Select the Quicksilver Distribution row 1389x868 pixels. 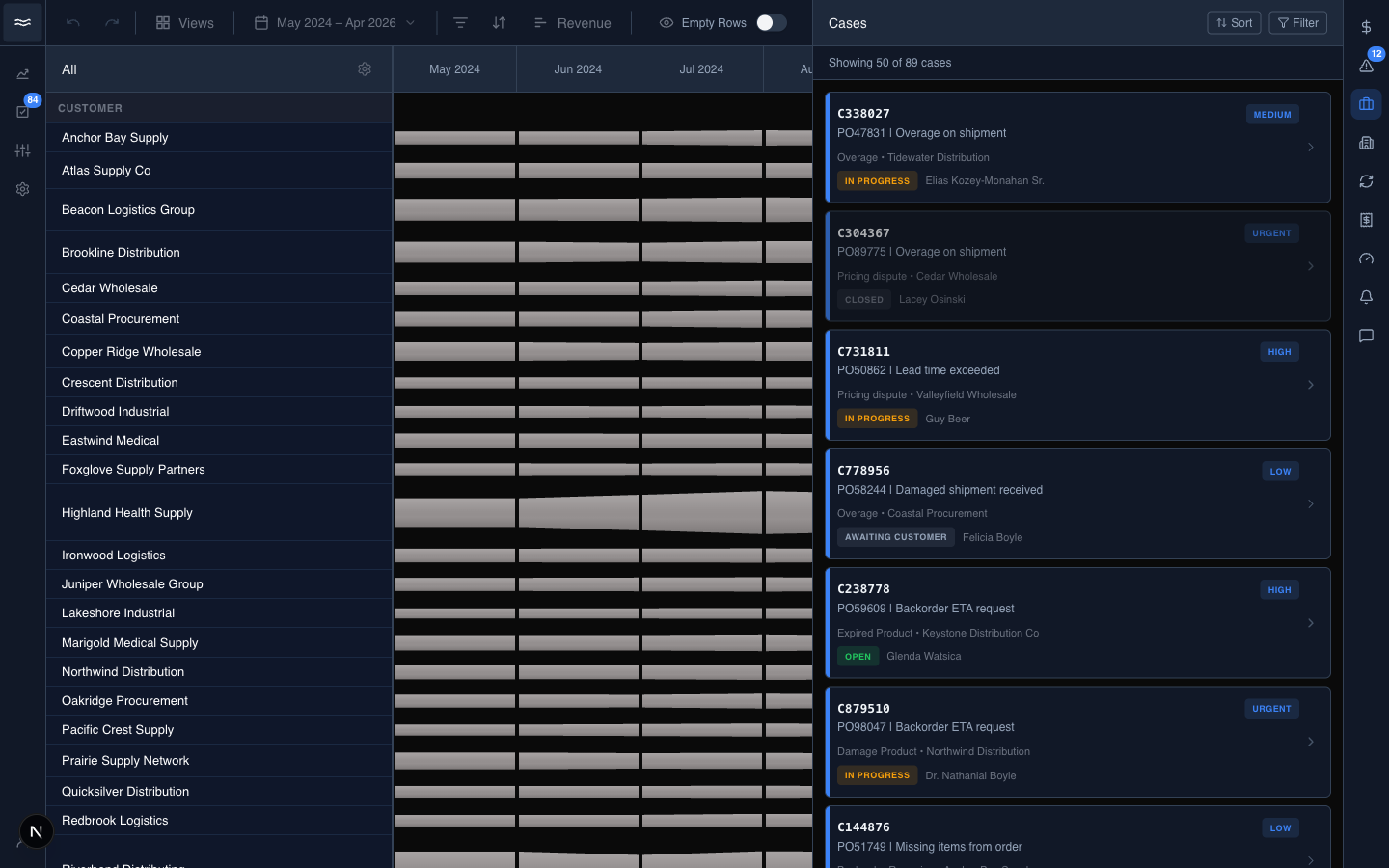(219, 791)
